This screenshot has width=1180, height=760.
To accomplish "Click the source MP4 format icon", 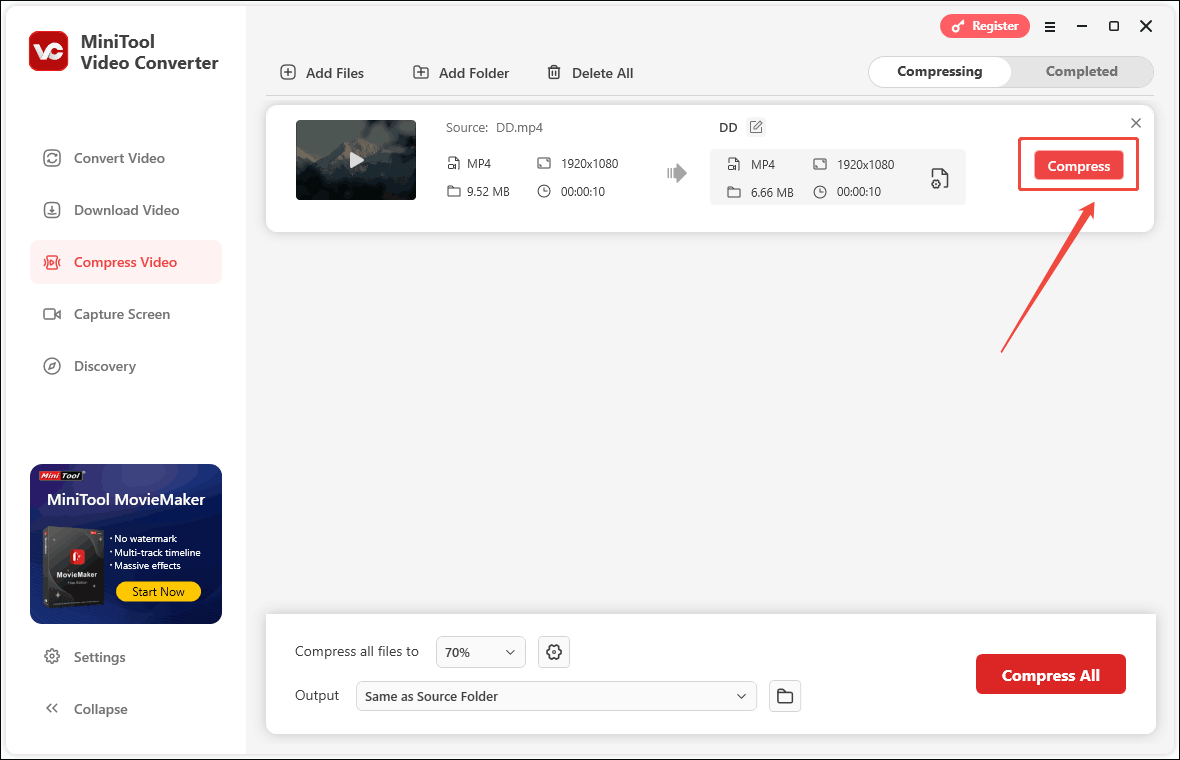I will pos(454,163).
